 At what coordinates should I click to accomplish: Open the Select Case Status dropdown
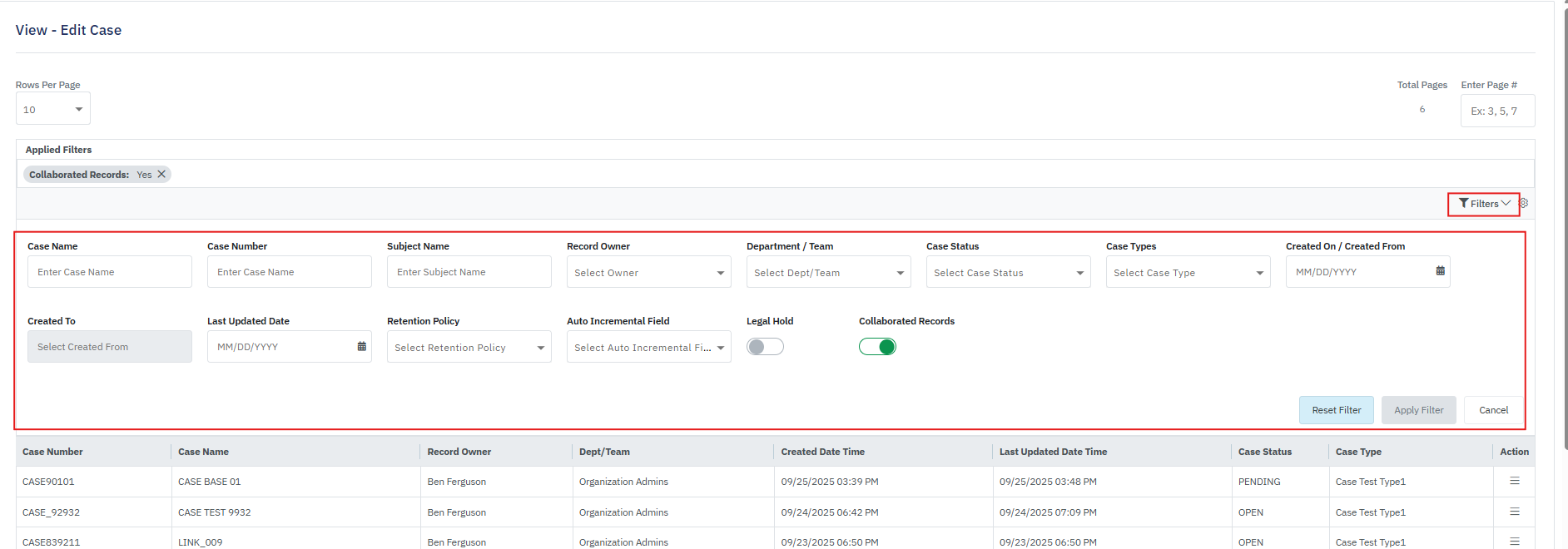[1008, 272]
